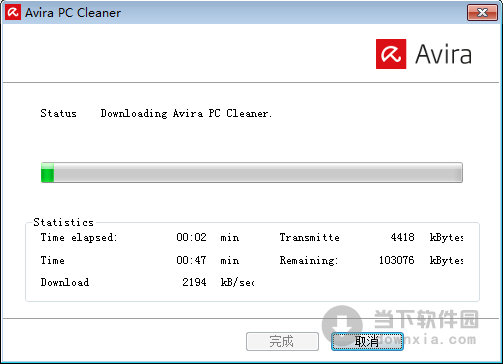The width and height of the screenshot is (503, 364).
Task: Click the 'Avira PC Cleaner' window title
Action: 73,13
